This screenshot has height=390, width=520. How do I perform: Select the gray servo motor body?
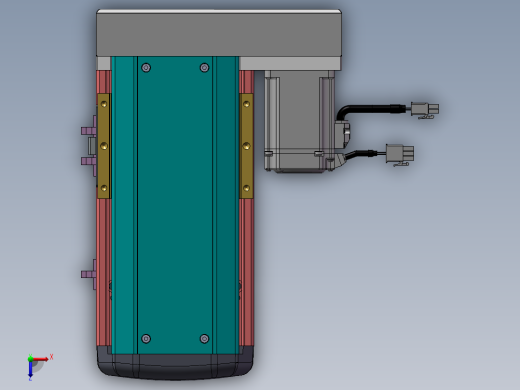[299, 121]
